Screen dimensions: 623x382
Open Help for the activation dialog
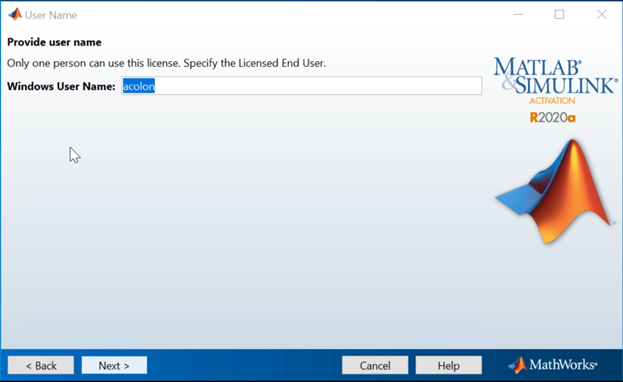(449, 365)
